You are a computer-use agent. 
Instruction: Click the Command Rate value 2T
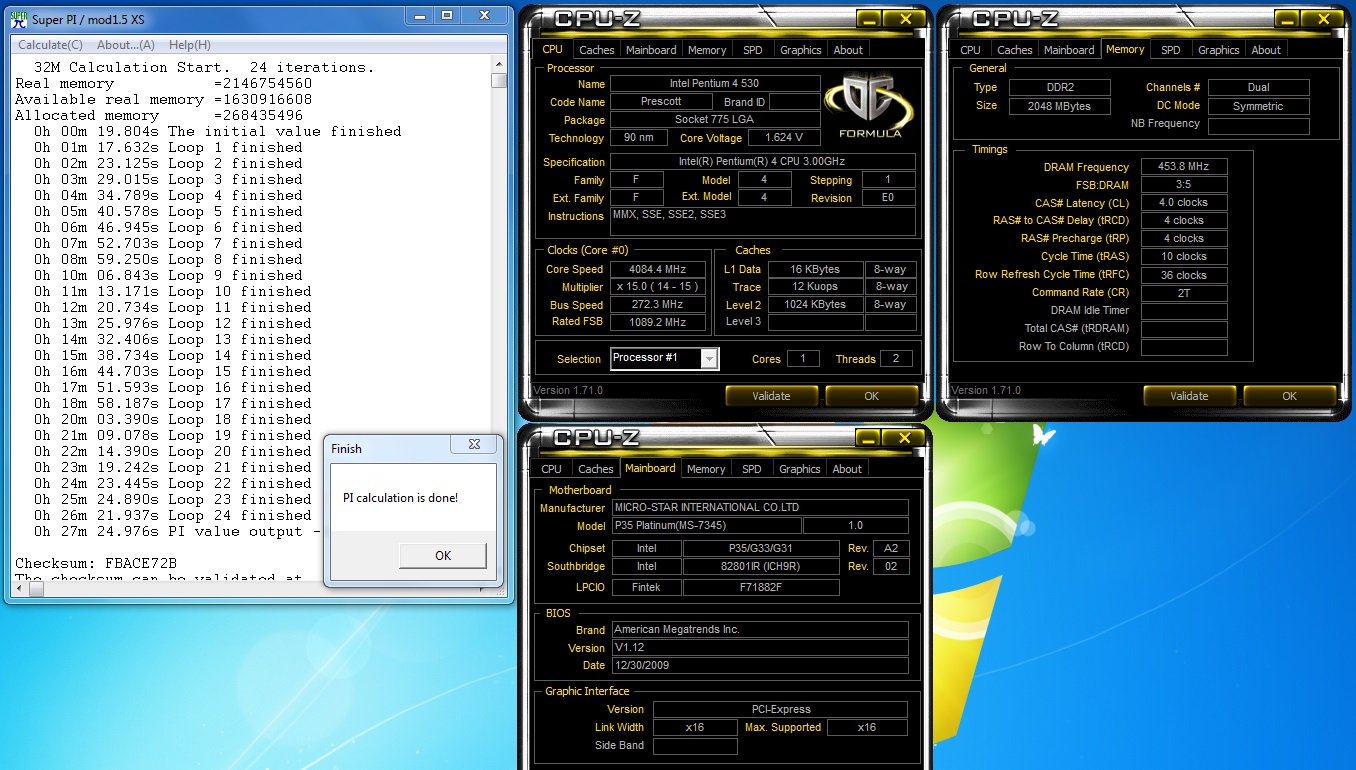point(1183,293)
